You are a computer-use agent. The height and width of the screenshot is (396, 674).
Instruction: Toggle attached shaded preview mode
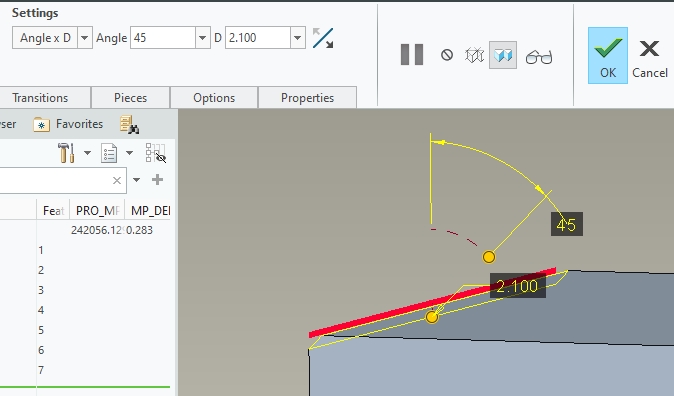click(503, 55)
